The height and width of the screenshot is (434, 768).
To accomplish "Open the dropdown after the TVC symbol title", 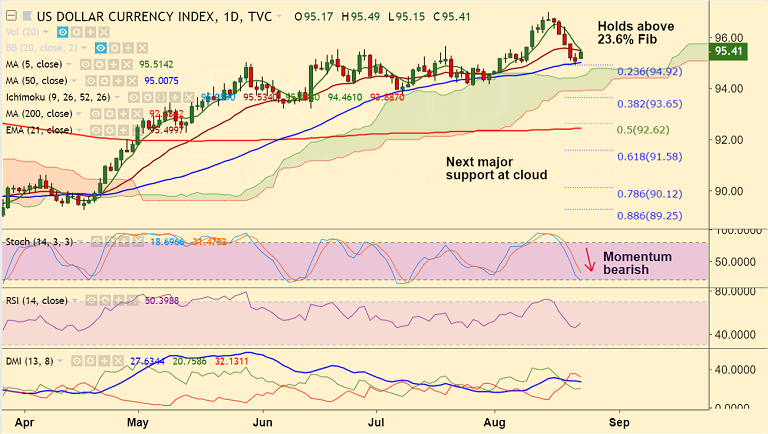I will click(279, 16).
